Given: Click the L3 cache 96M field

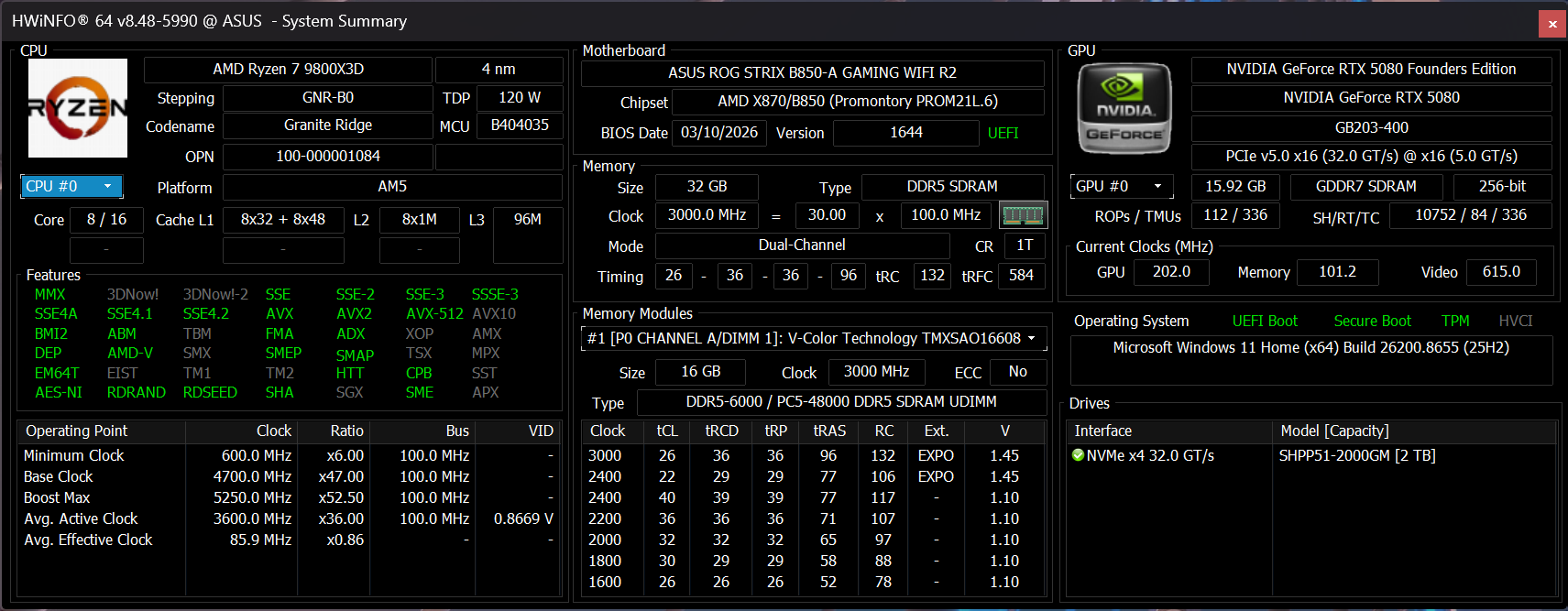Looking at the screenshot, I should [x=527, y=220].
